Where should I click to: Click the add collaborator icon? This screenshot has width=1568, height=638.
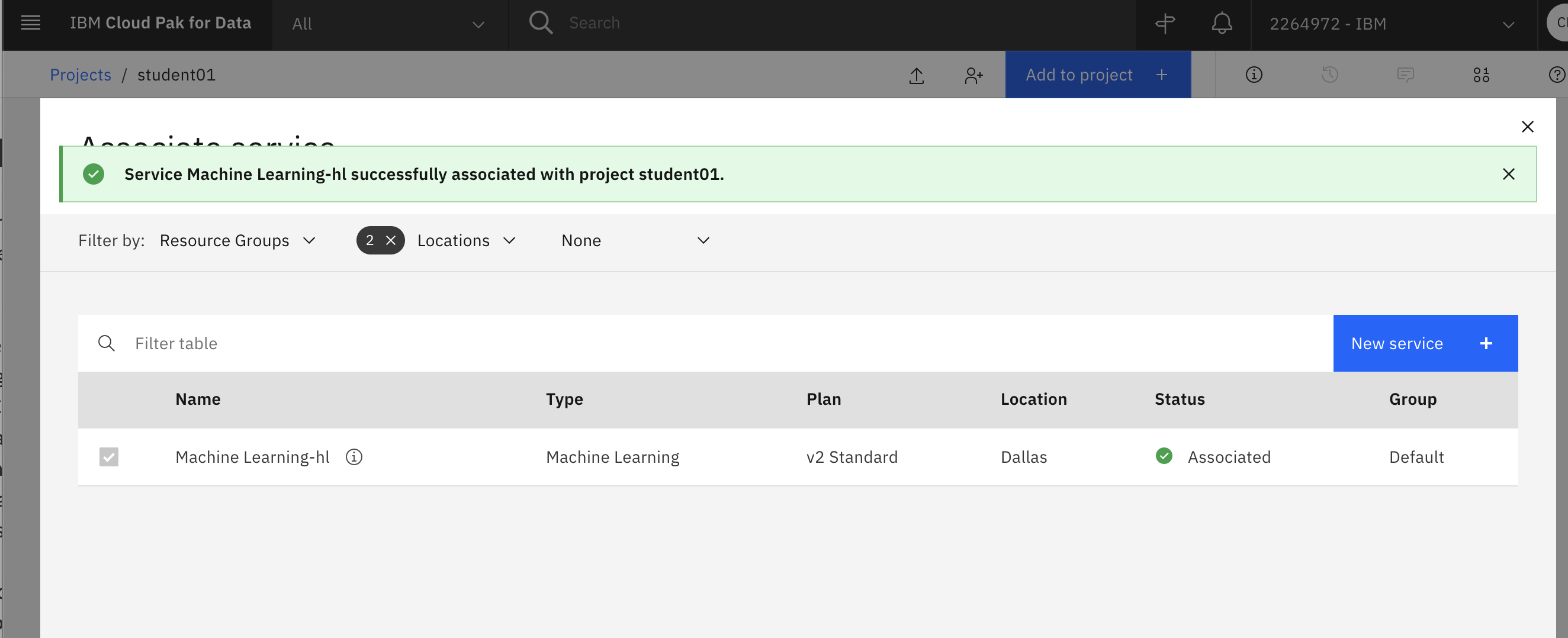coord(973,75)
